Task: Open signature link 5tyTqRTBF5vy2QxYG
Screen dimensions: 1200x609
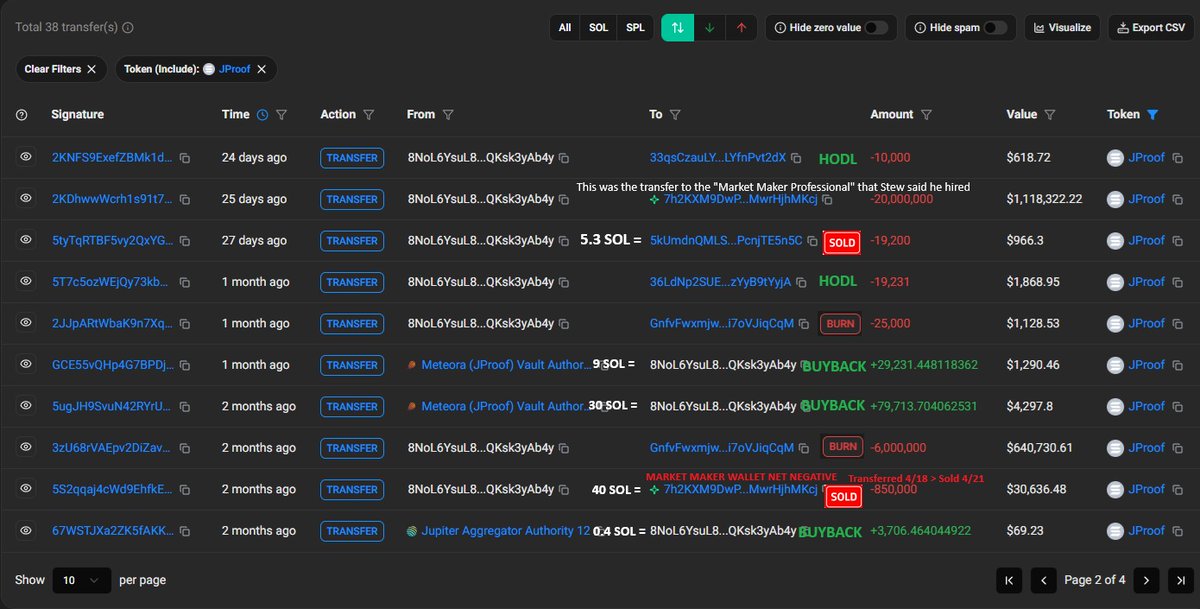Action: 112,240
